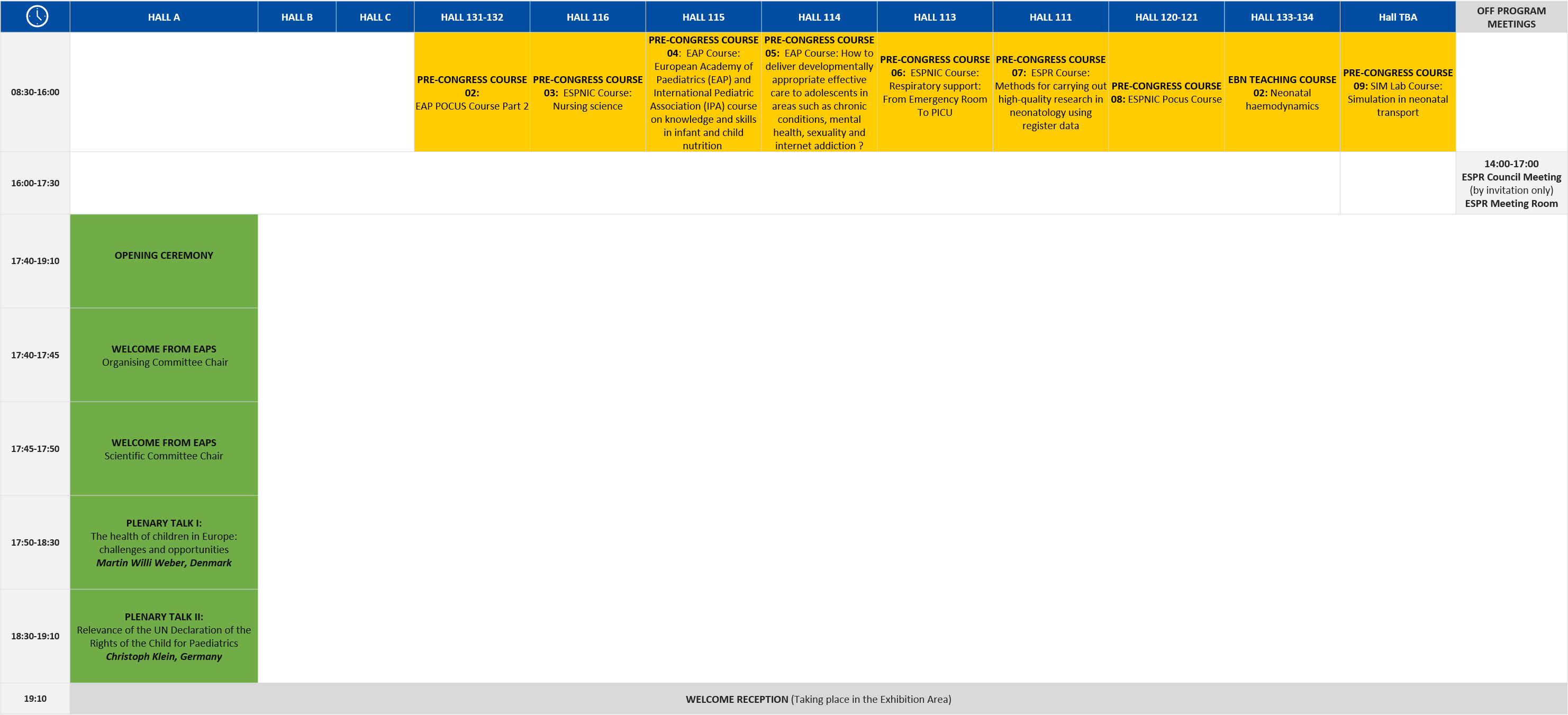The height and width of the screenshot is (715, 1568).
Task: Click the EBN TEACHING COURSE 02 cell
Action: (1282, 92)
